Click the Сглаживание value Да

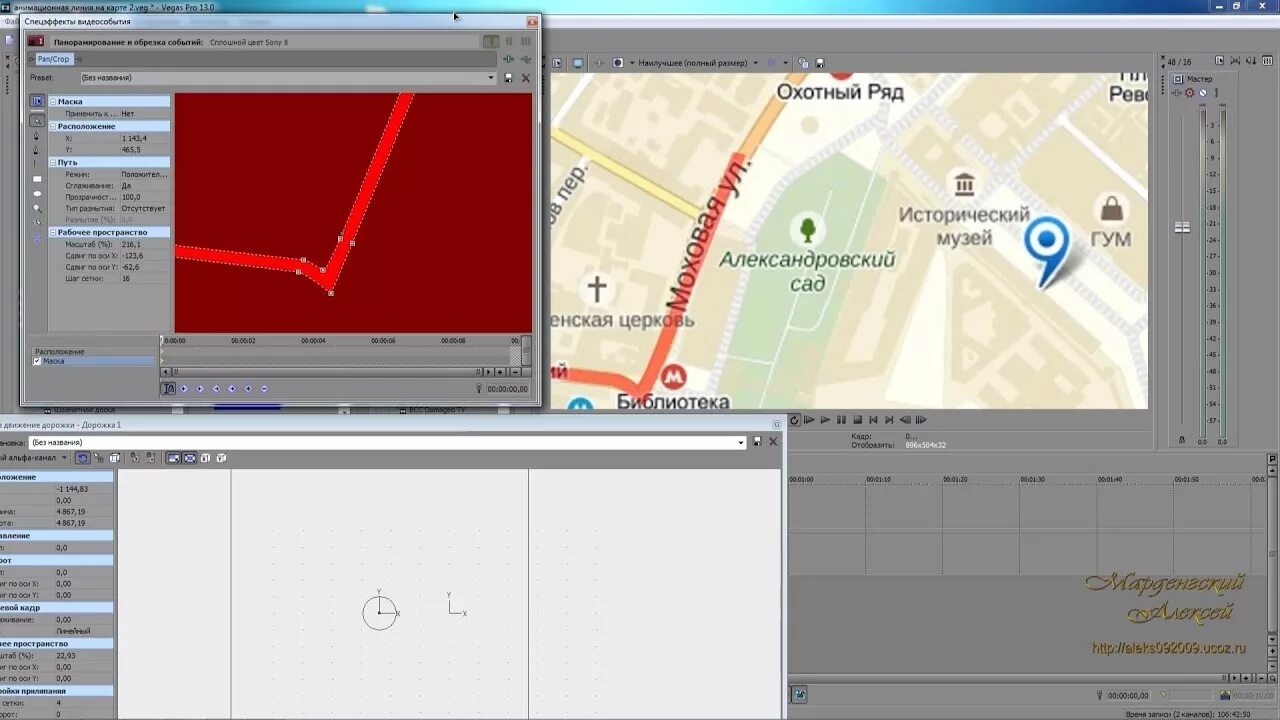coord(145,185)
